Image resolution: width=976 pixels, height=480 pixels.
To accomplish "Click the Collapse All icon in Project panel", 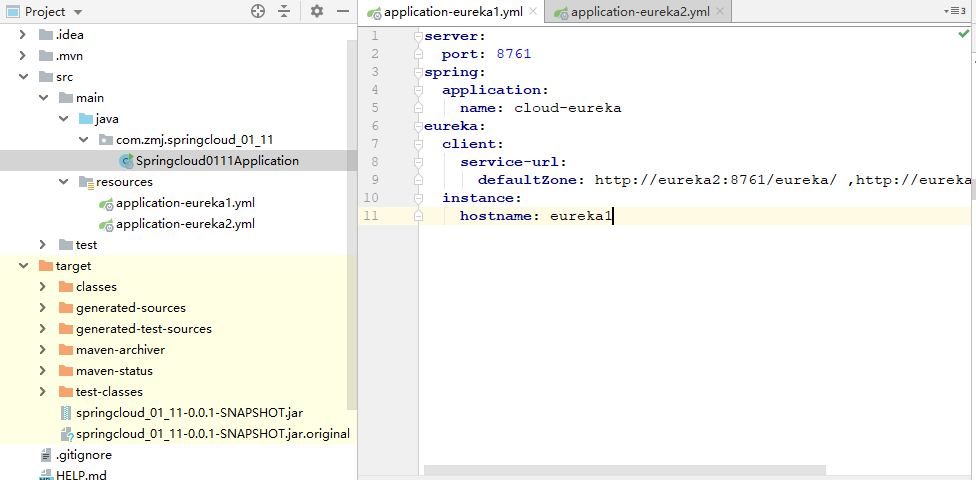I will click(284, 11).
